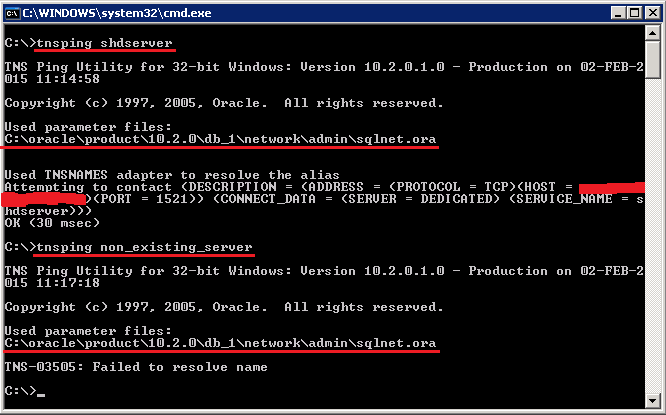This screenshot has height=415, width=666.
Task: Click the second 'Used parameter files:' line
Action: click(88, 331)
